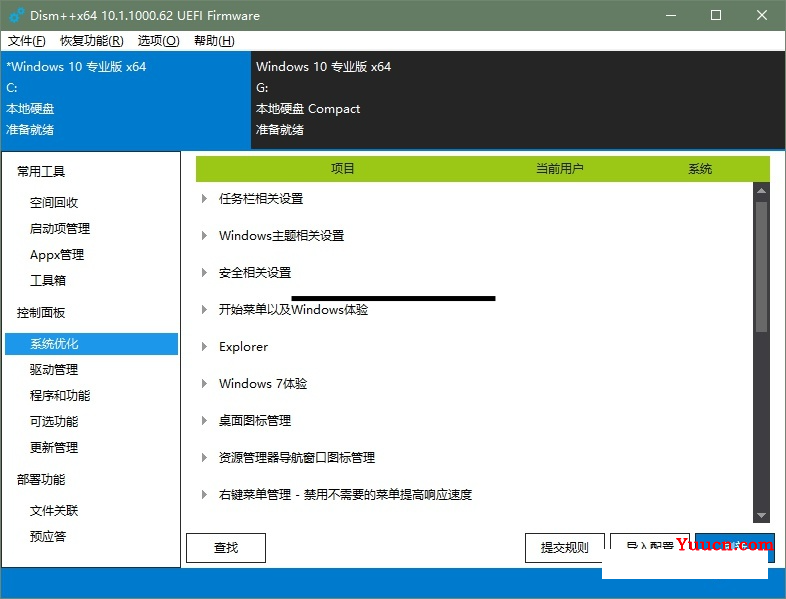Expand 任务栏相关设置 group
Viewport: 786px width, 599px height.
coord(204,198)
